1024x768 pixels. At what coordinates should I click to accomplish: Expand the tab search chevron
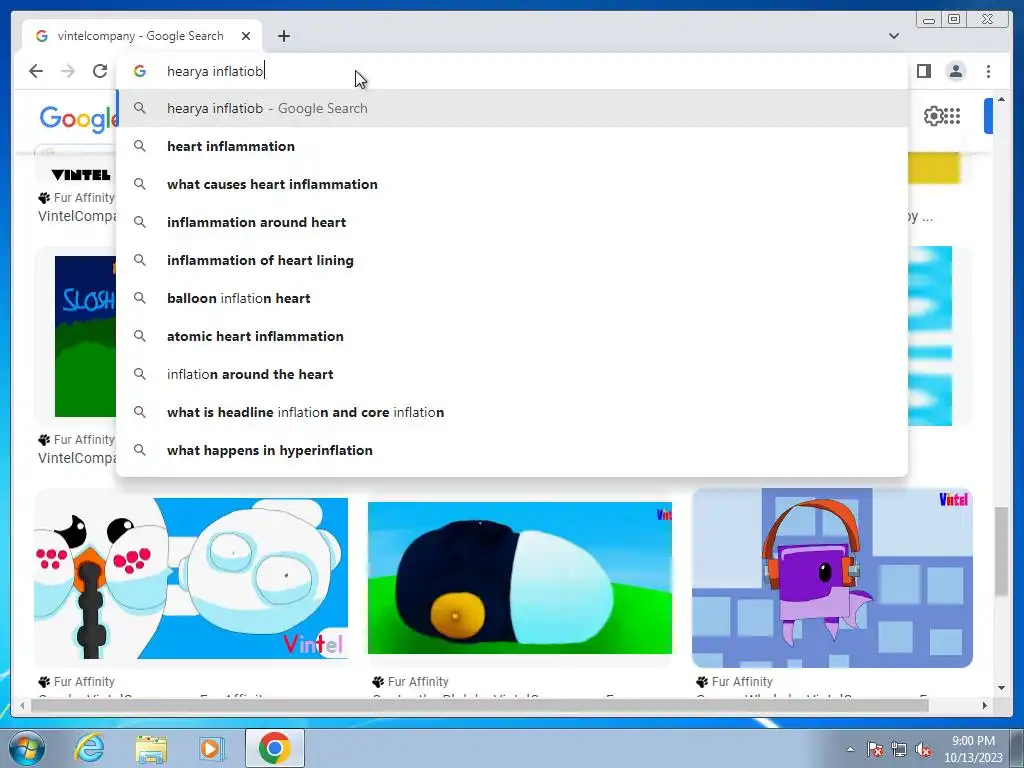tap(893, 36)
